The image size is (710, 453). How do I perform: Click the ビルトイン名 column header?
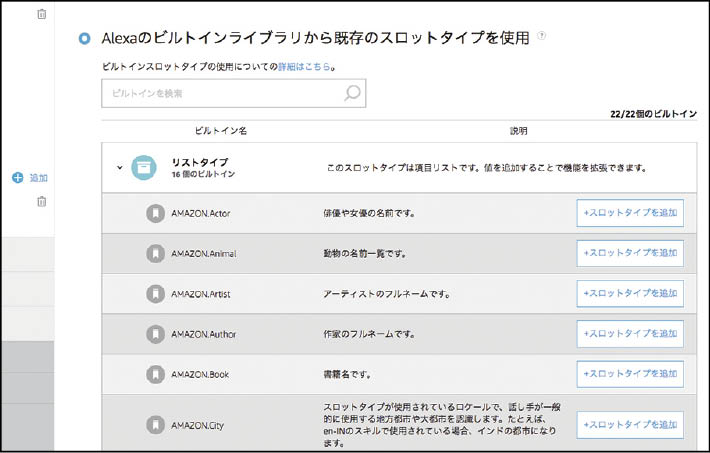pos(221,131)
